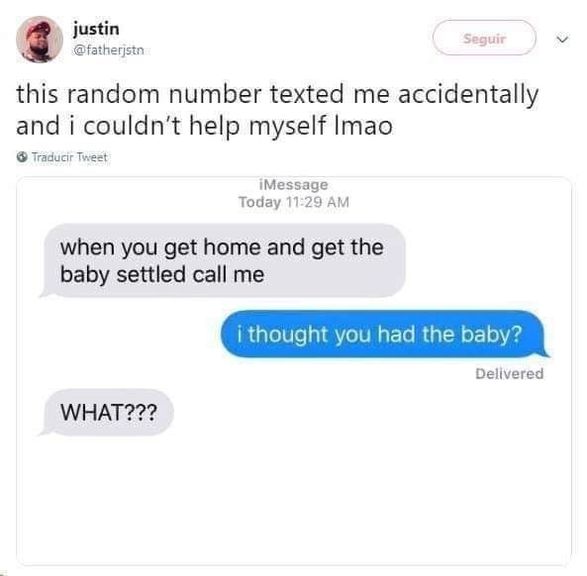Select the WHAT??? message bubble

tap(106, 412)
